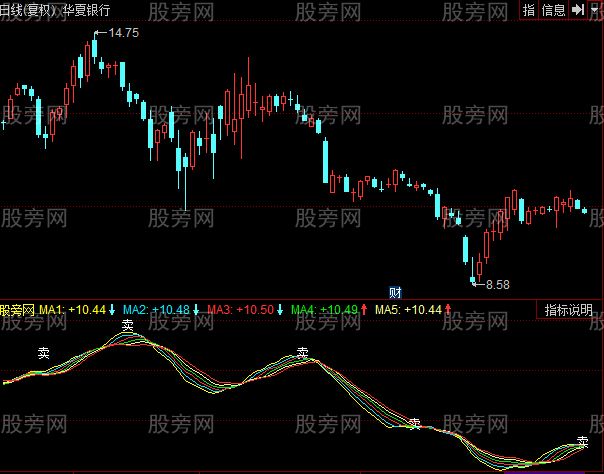Image resolution: width=604 pixels, height=474 pixels.
Task: Click the 指 indicator button
Action: point(529,9)
